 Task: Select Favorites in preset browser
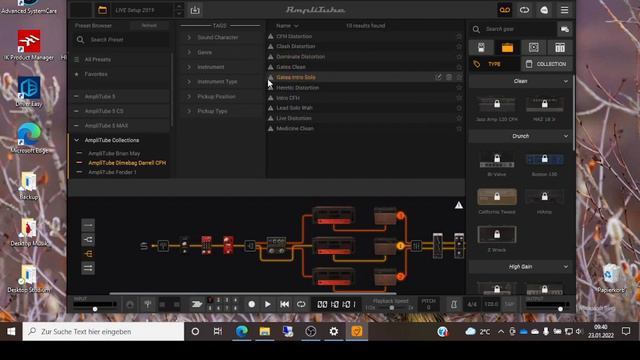click(96, 74)
